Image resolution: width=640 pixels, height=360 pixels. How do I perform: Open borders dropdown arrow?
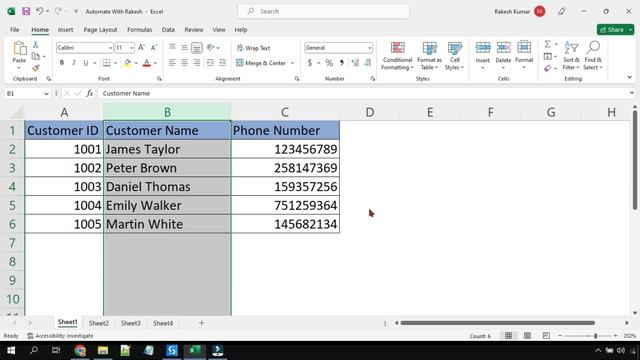click(x=115, y=63)
